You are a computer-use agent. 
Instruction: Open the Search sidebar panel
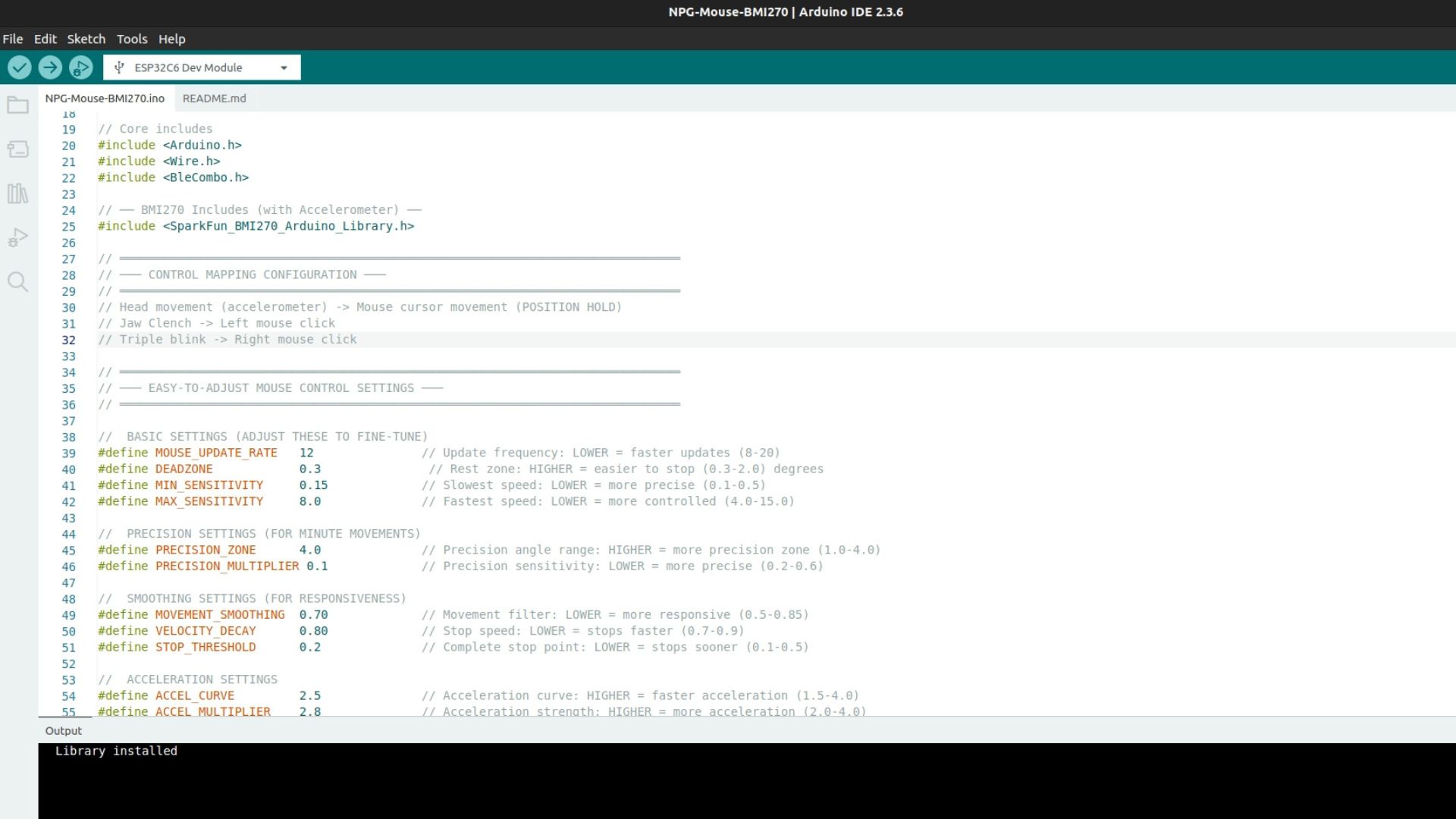coord(18,282)
